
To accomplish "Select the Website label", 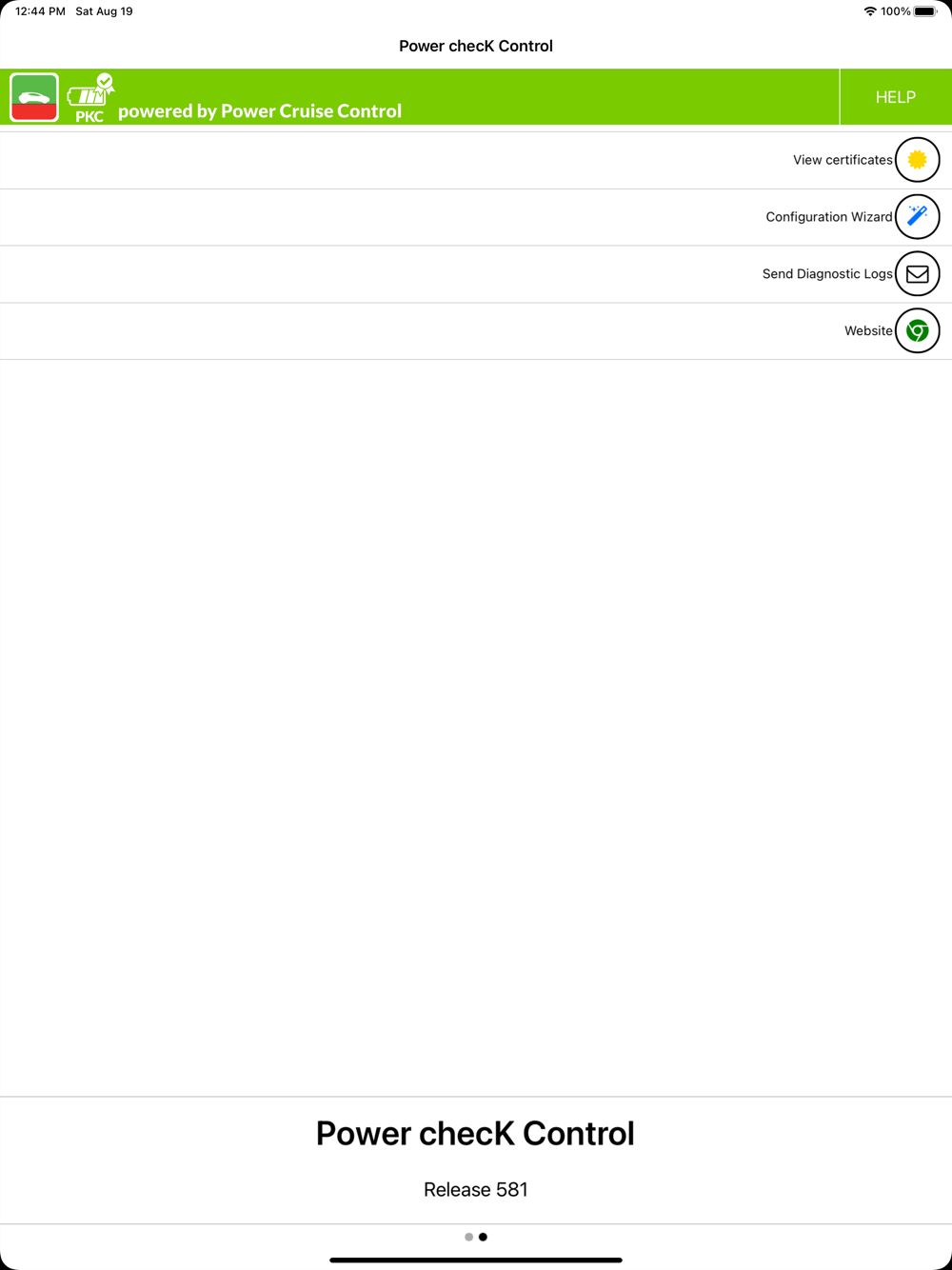I will click(x=868, y=331).
